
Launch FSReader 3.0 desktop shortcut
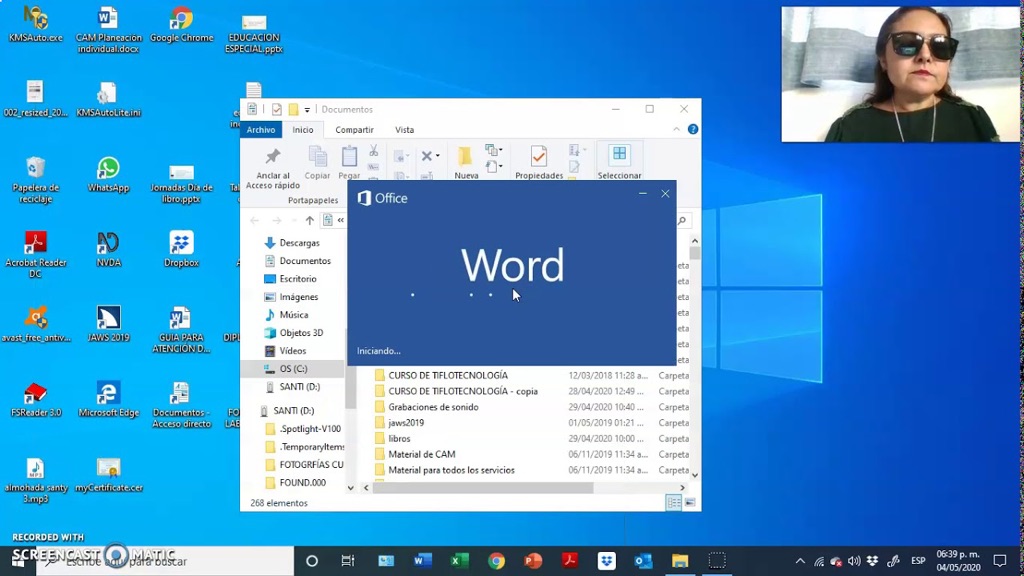pos(36,400)
